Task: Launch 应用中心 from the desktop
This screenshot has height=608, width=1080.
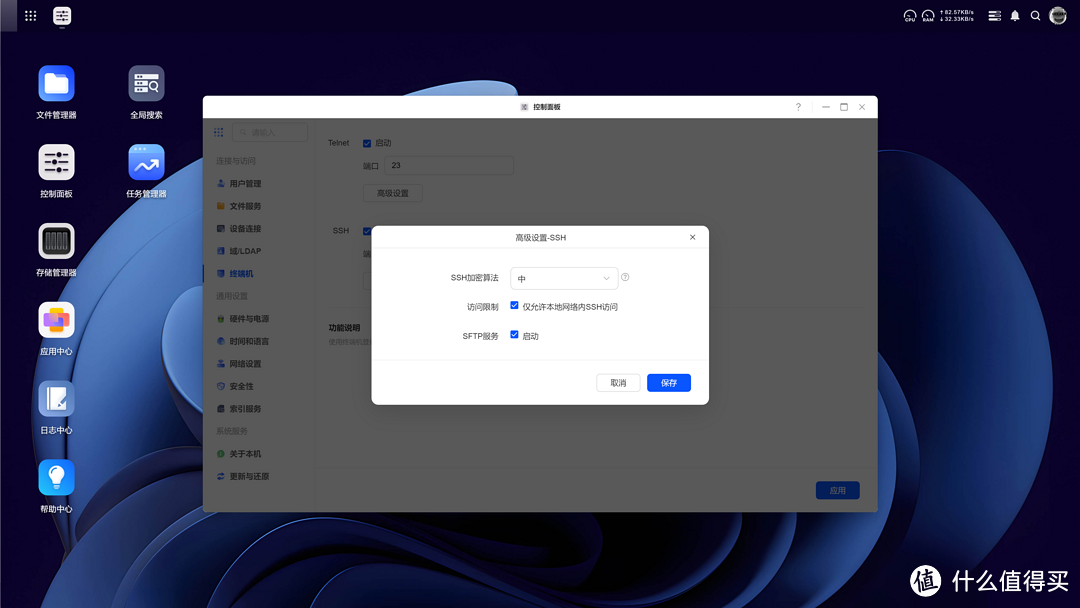Action: [56, 321]
